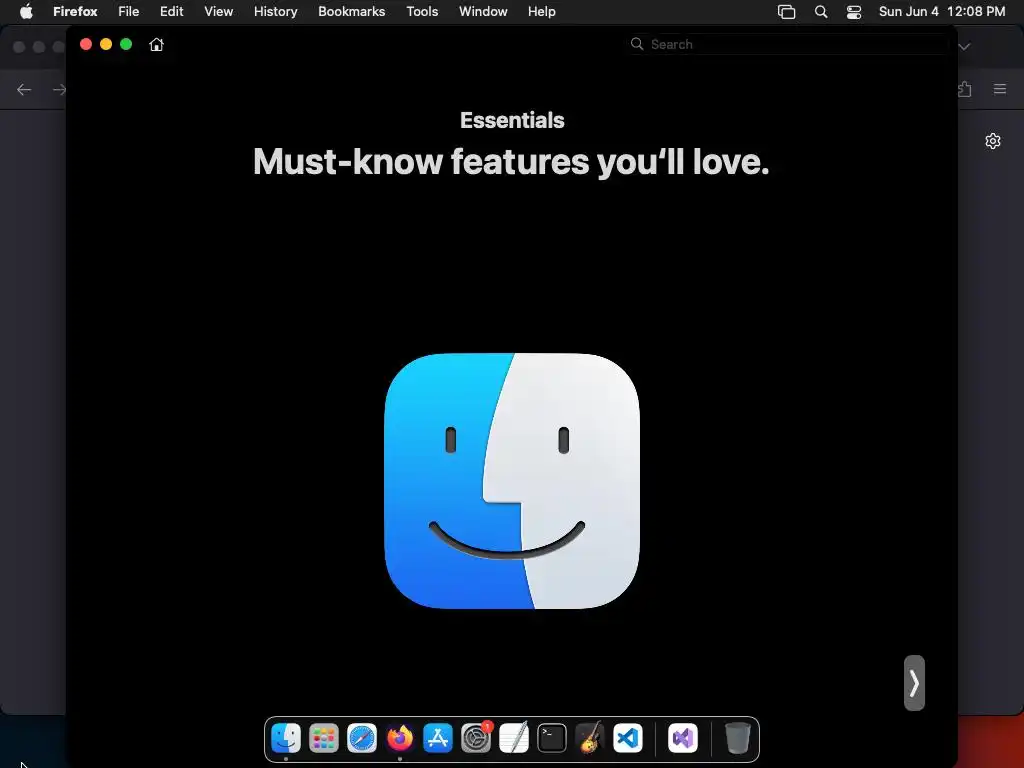
Task: Open Launchpad in the Dock
Action: 324,739
